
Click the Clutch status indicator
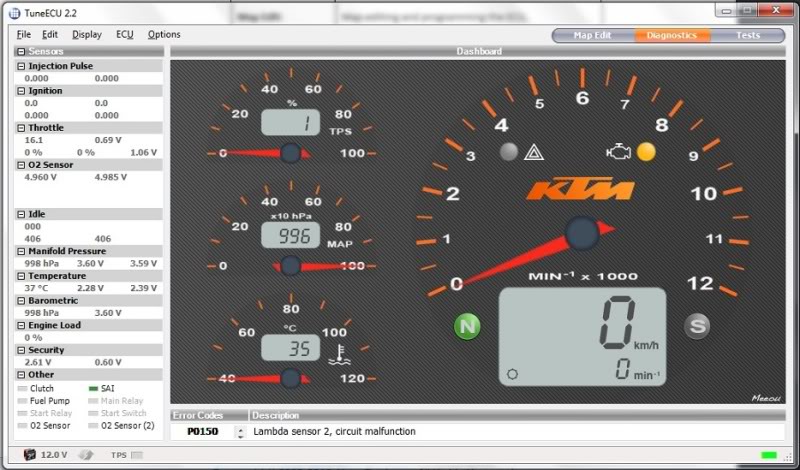point(22,388)
